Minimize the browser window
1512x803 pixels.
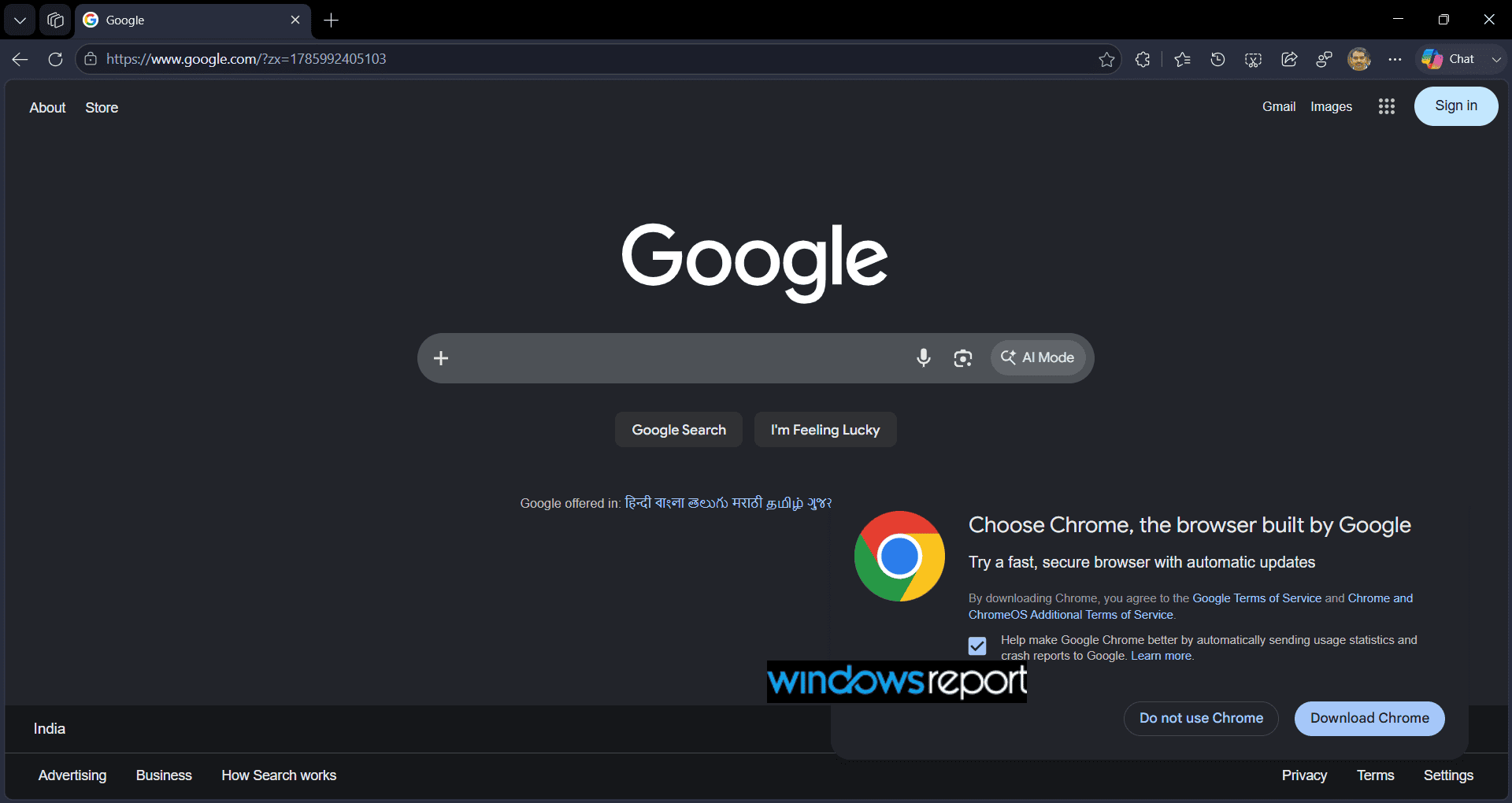pos(1398,20)
